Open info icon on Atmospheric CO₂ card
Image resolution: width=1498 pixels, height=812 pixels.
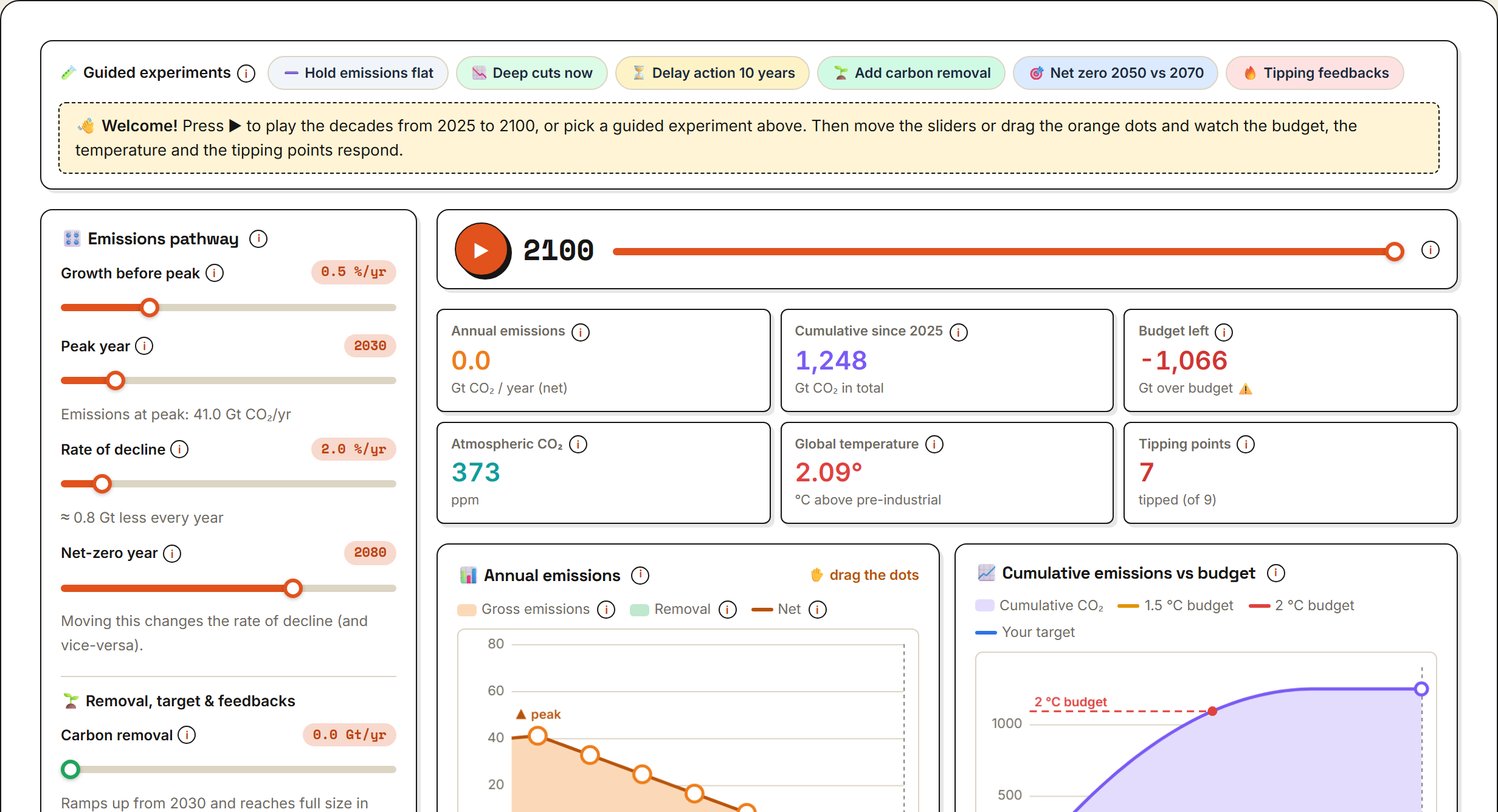point(578,444)
